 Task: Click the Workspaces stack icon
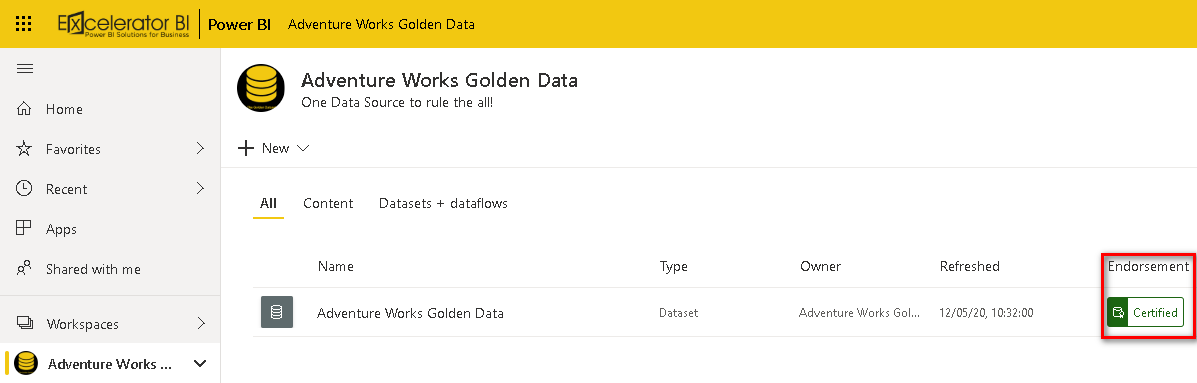click(24, 323)
